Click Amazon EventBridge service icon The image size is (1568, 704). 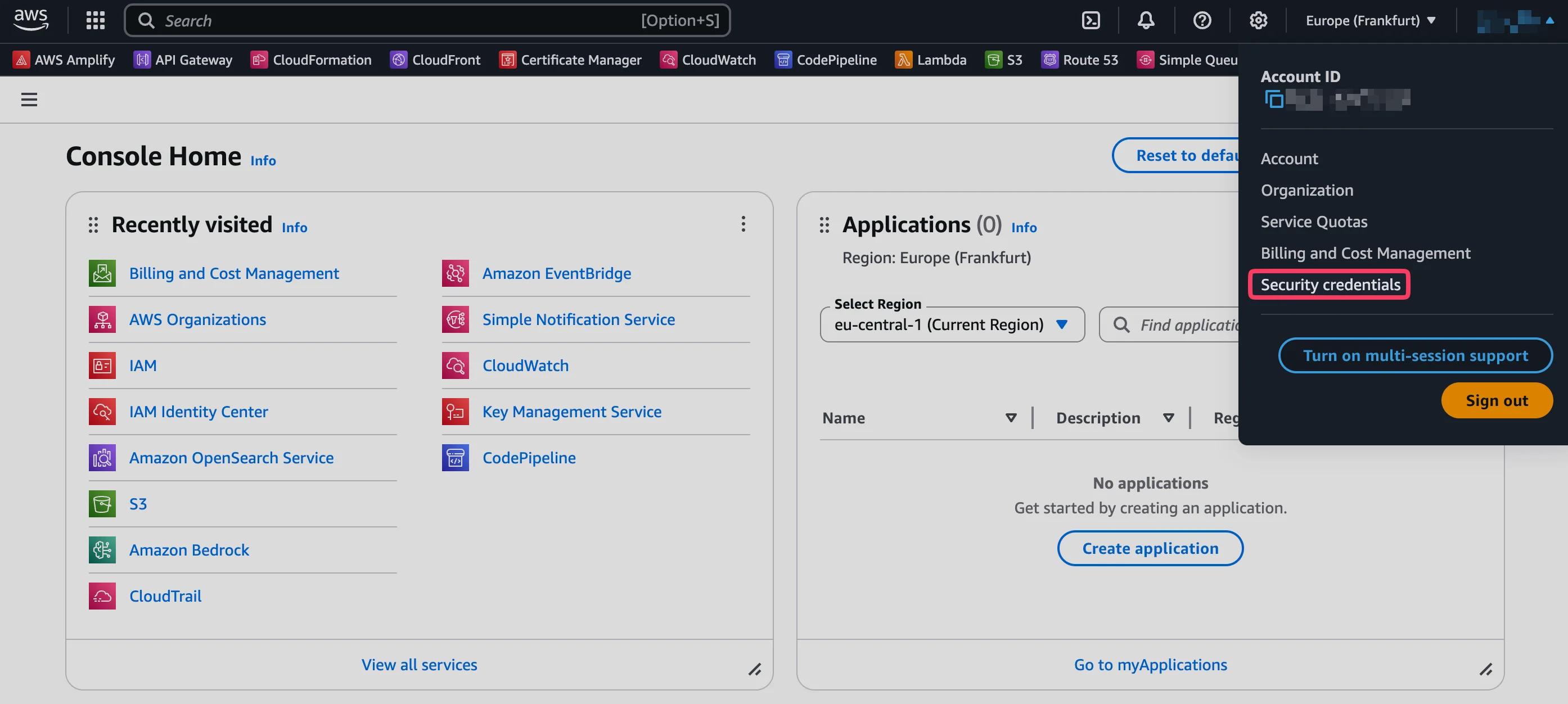456,273
